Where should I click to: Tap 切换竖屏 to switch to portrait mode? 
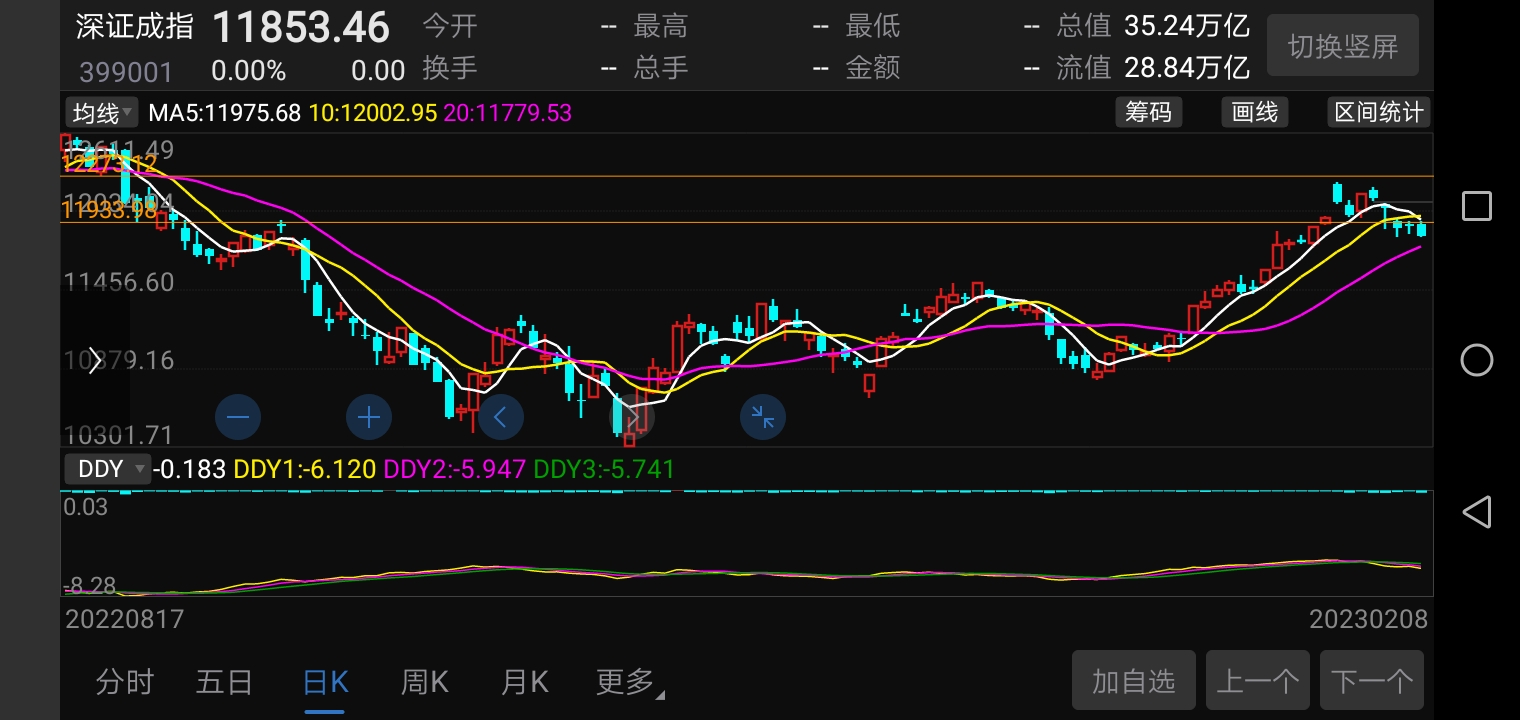tap(1343, 45)
